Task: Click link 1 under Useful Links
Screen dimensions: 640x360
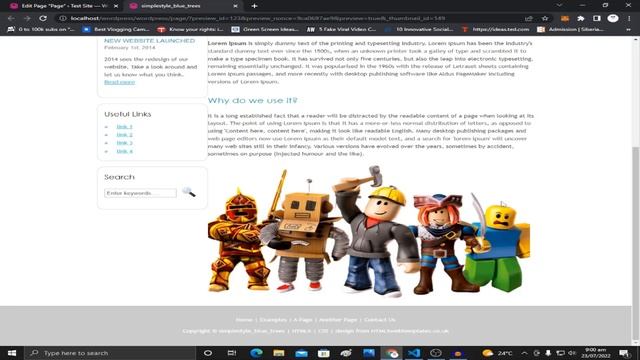Action: (x=124, y=127)
